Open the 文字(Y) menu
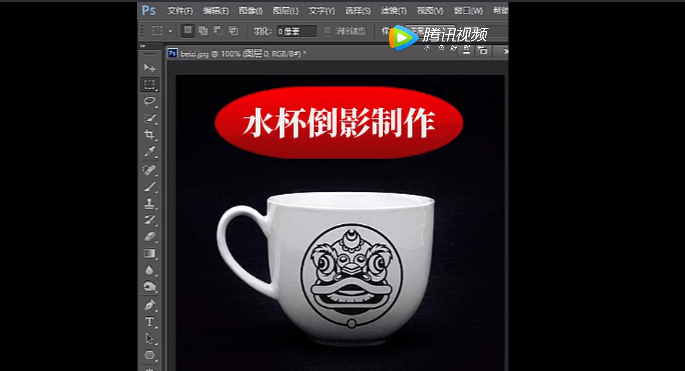 322,10
